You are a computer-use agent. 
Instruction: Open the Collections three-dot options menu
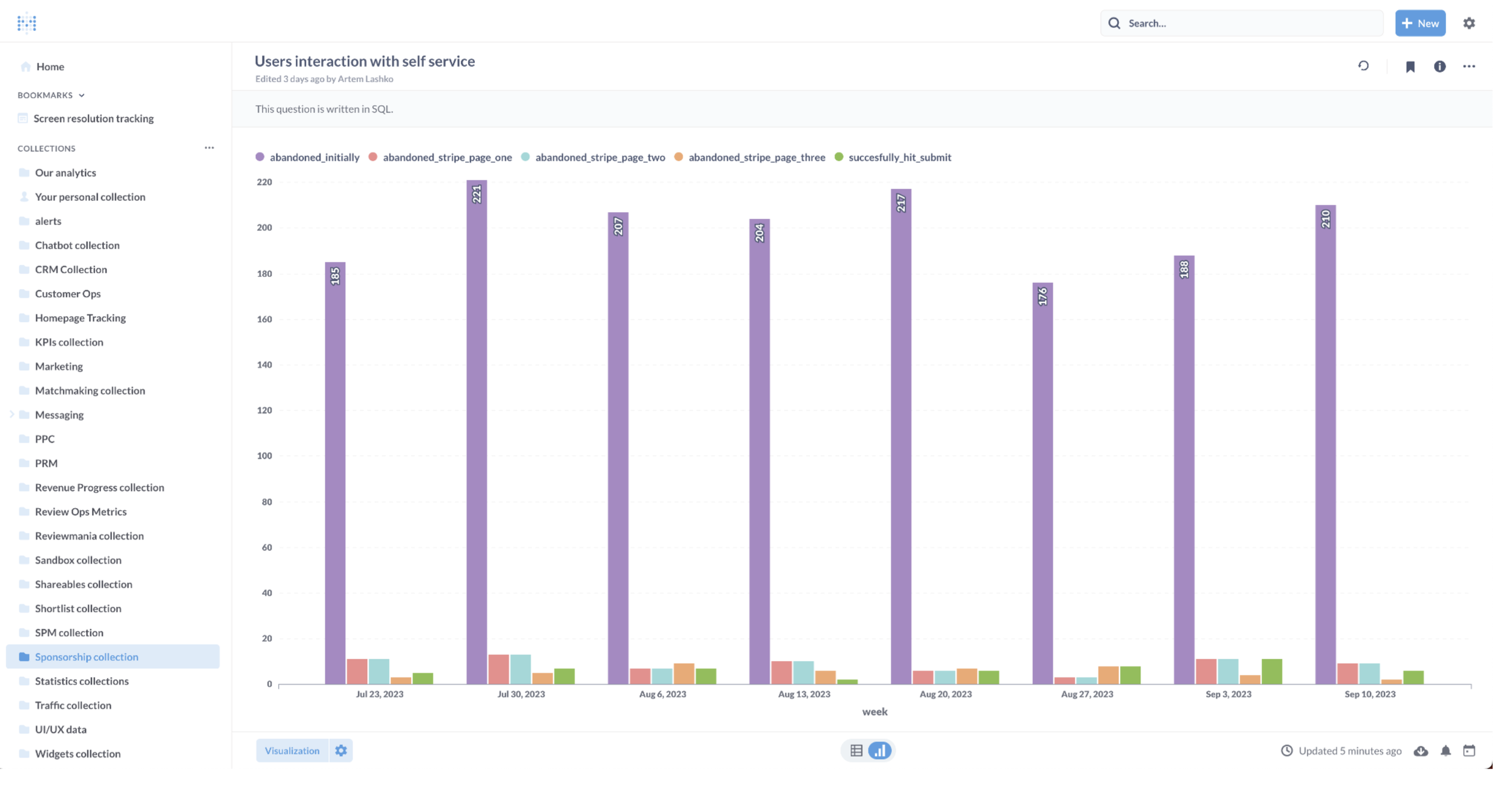209,148
